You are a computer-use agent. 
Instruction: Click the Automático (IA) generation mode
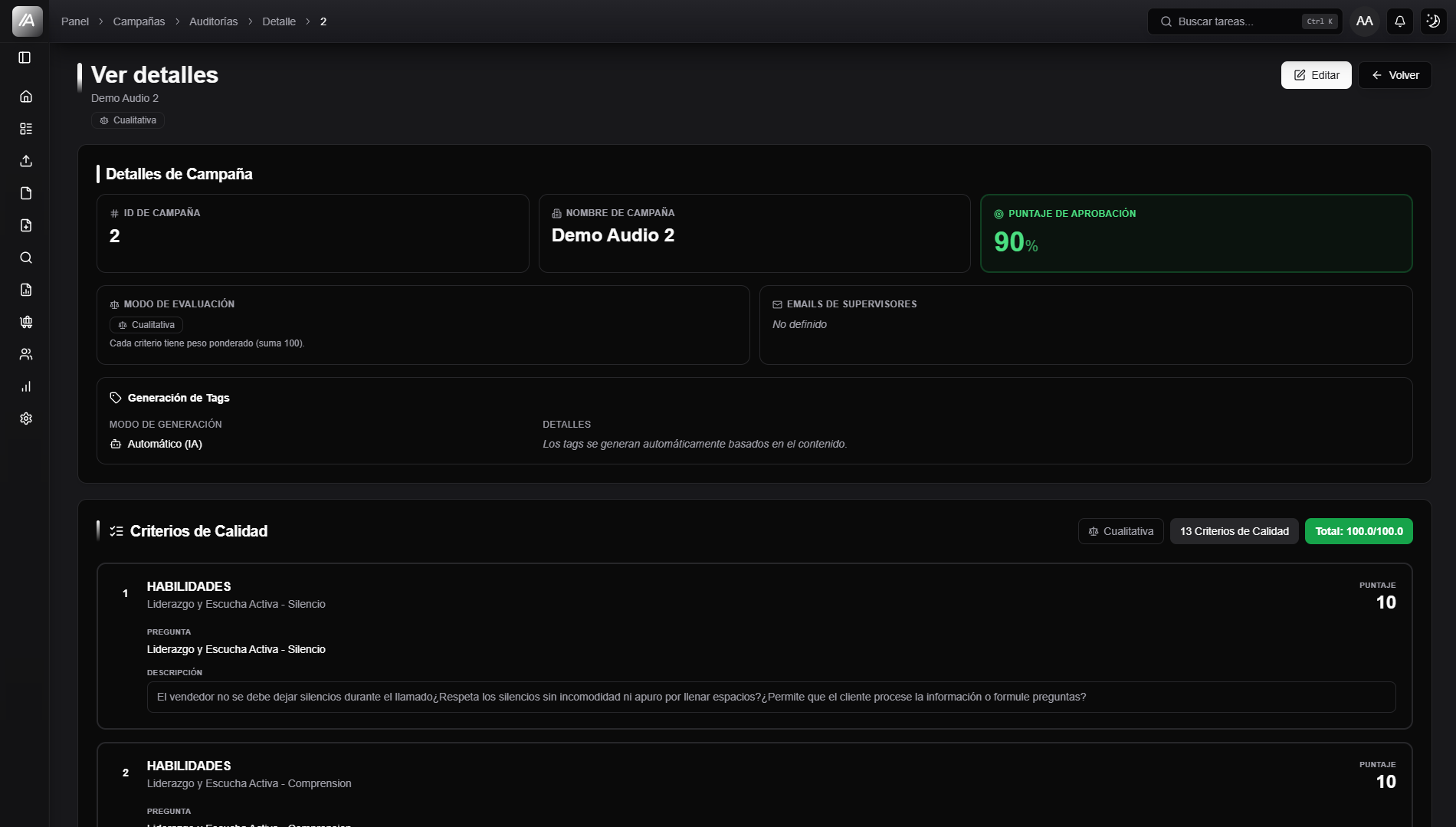(x=165, y=444)
